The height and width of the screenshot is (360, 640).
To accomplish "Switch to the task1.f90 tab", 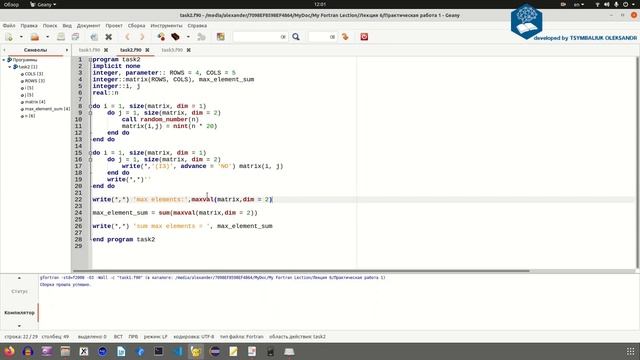I will point(89,50).
